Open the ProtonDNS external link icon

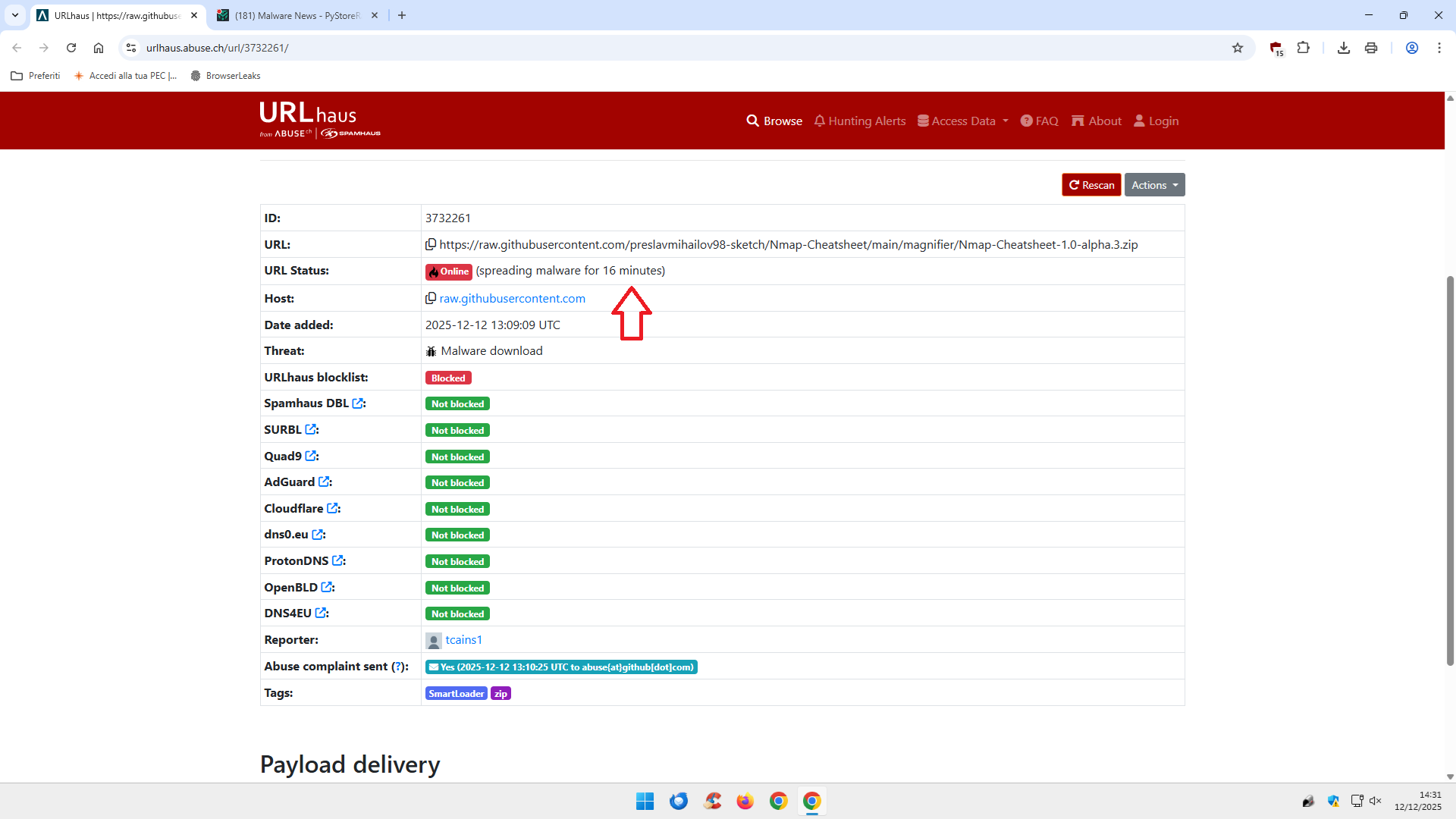click(338, 560)
